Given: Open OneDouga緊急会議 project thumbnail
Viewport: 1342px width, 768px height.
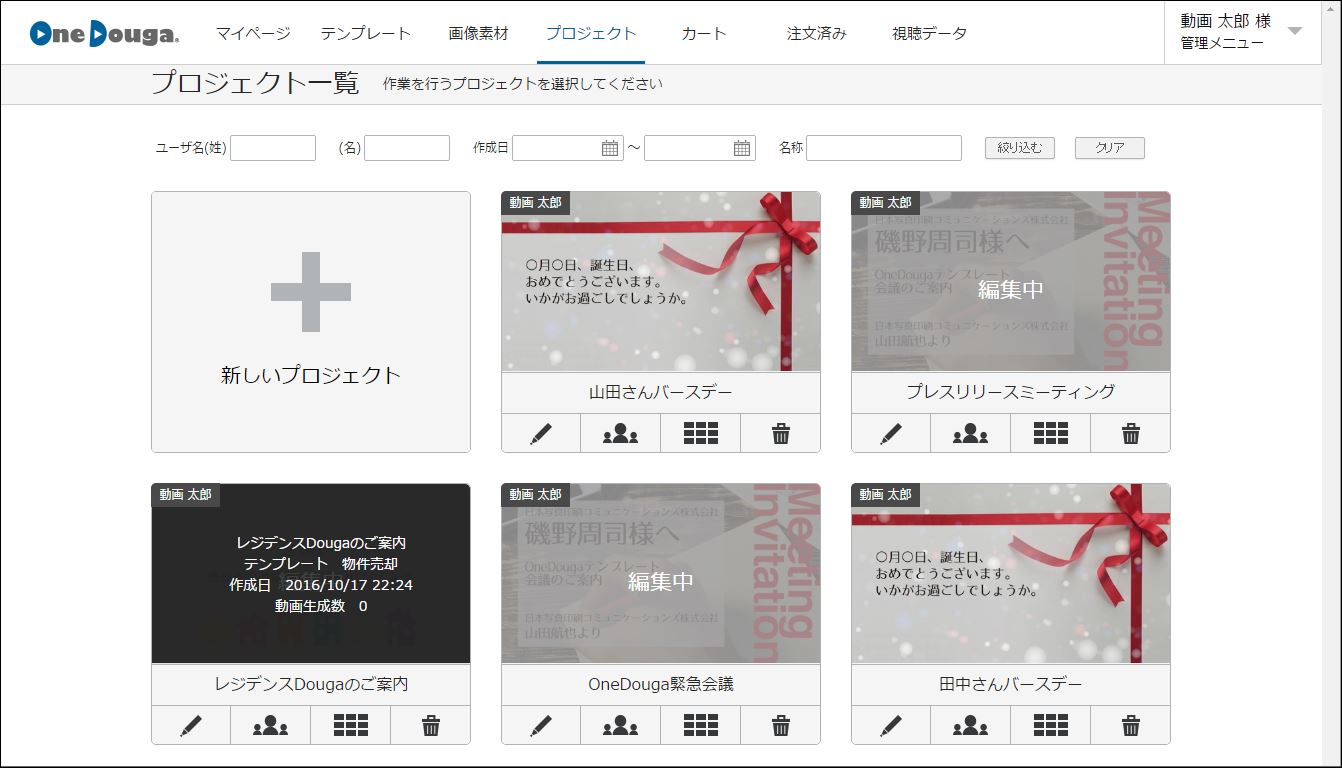Looking at the screenshot, I should [661, 574].
